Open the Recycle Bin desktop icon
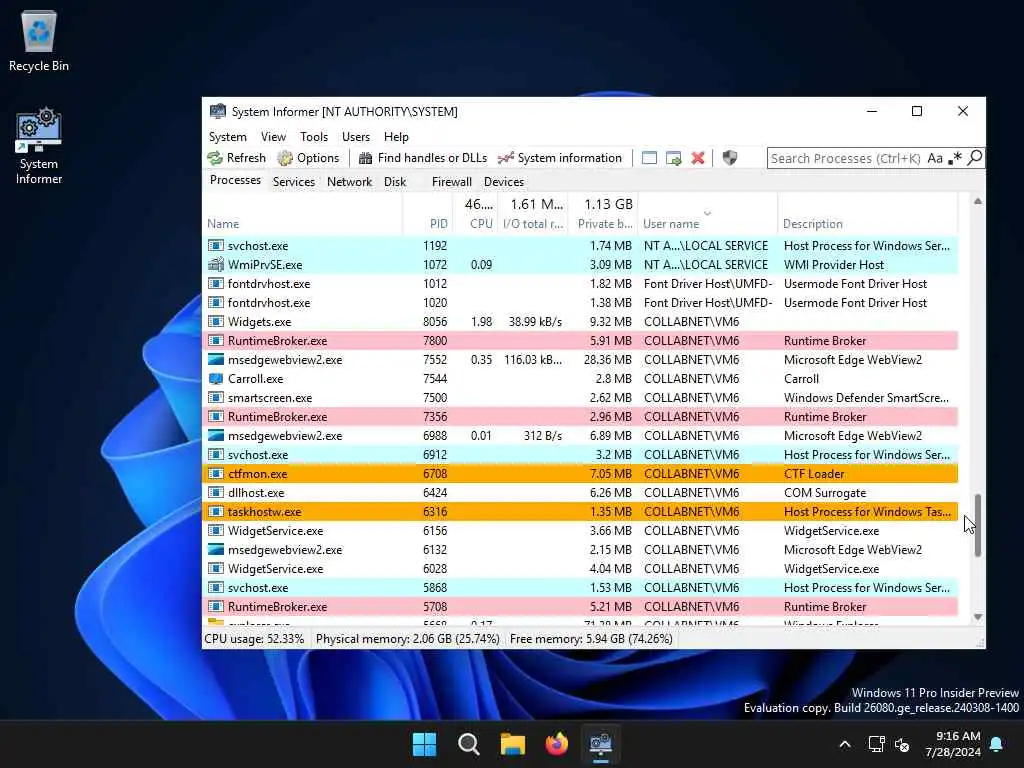The image size is (1024, 768). (39, 40)
